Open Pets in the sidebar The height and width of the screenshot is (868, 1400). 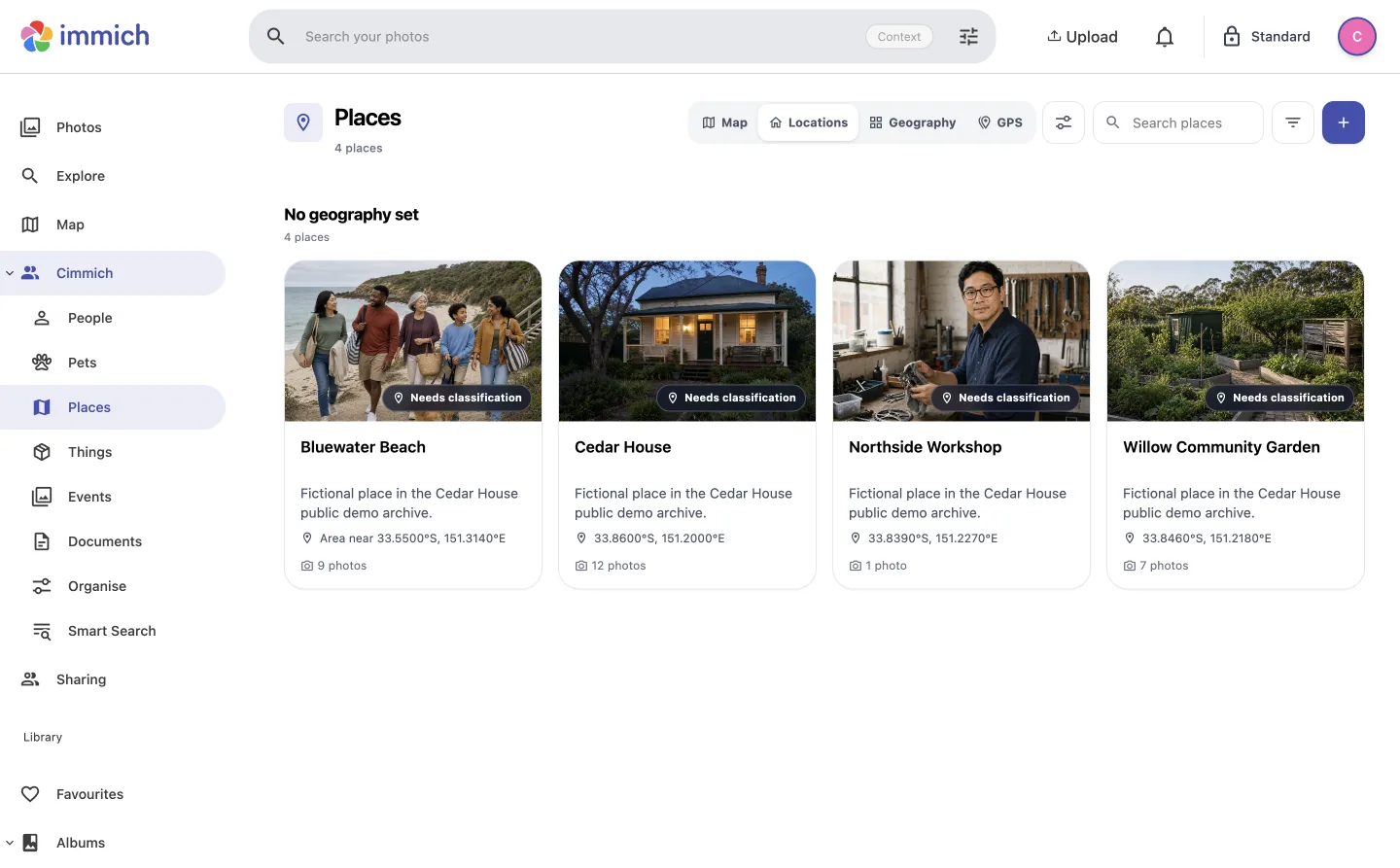(x=112, y=363)
